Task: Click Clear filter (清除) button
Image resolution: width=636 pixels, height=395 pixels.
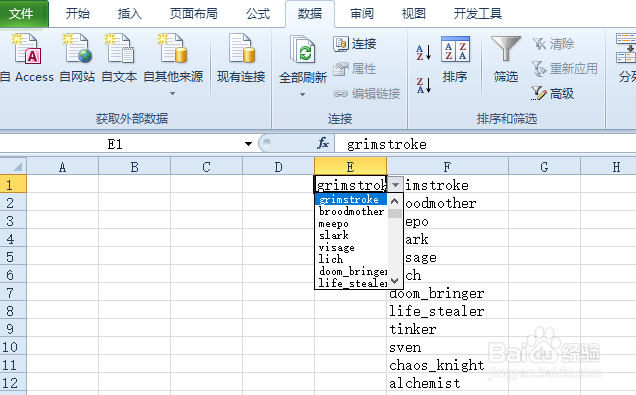Action: pos(553,44)
